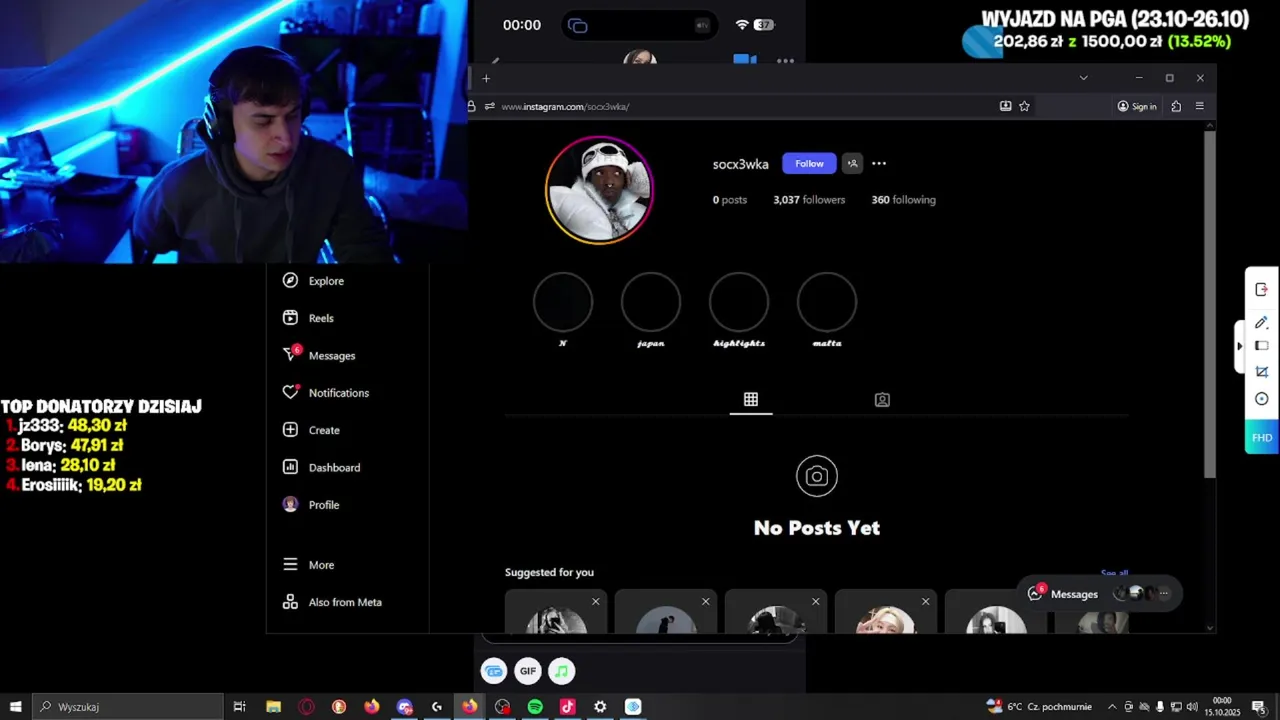Open the floating Messages popup
This screenshot has height=720, width=1280.
click(1099, 594)
